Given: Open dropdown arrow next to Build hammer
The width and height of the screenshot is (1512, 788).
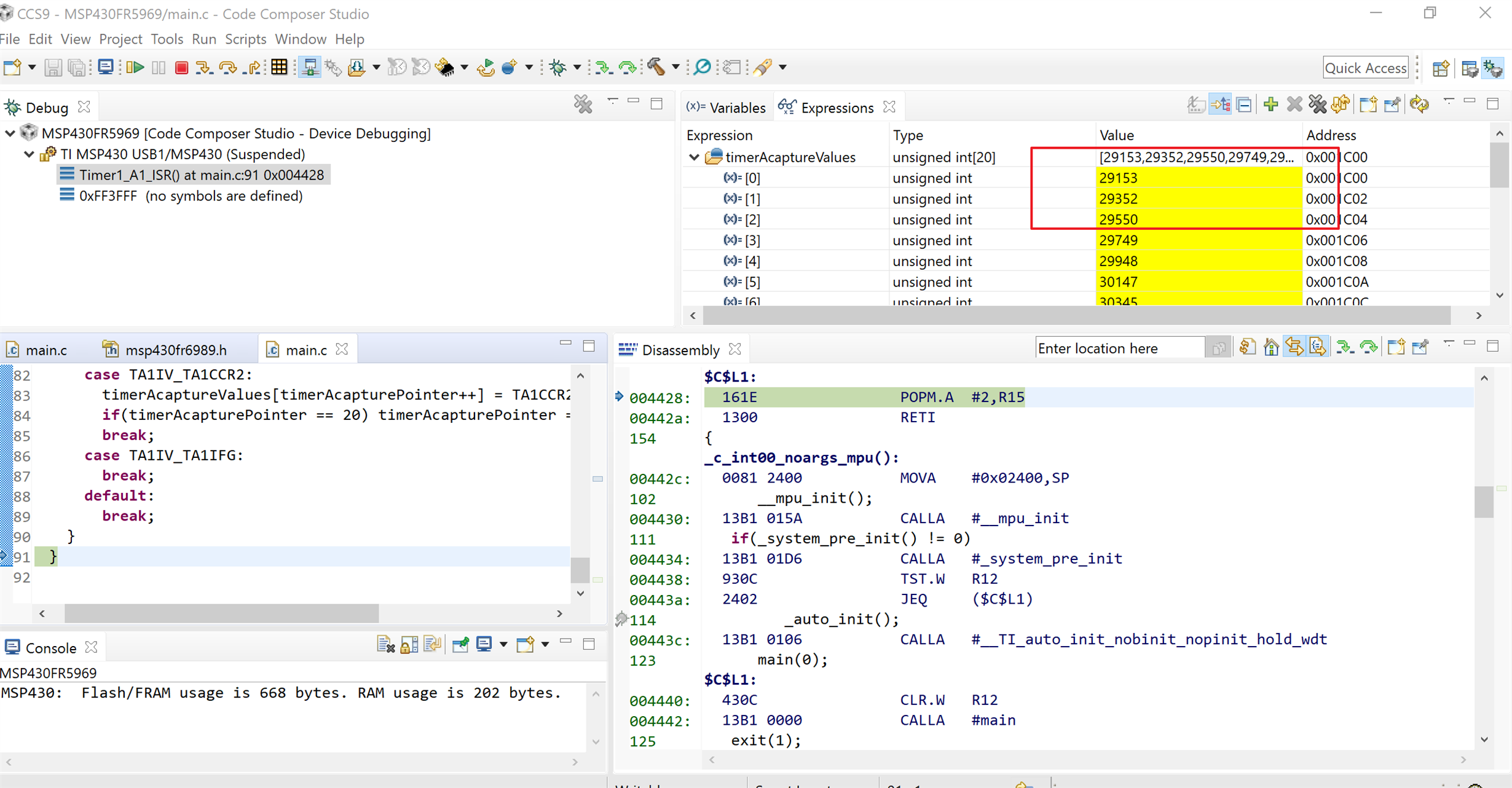Looking at the screenshot, I should pos(675,67).
